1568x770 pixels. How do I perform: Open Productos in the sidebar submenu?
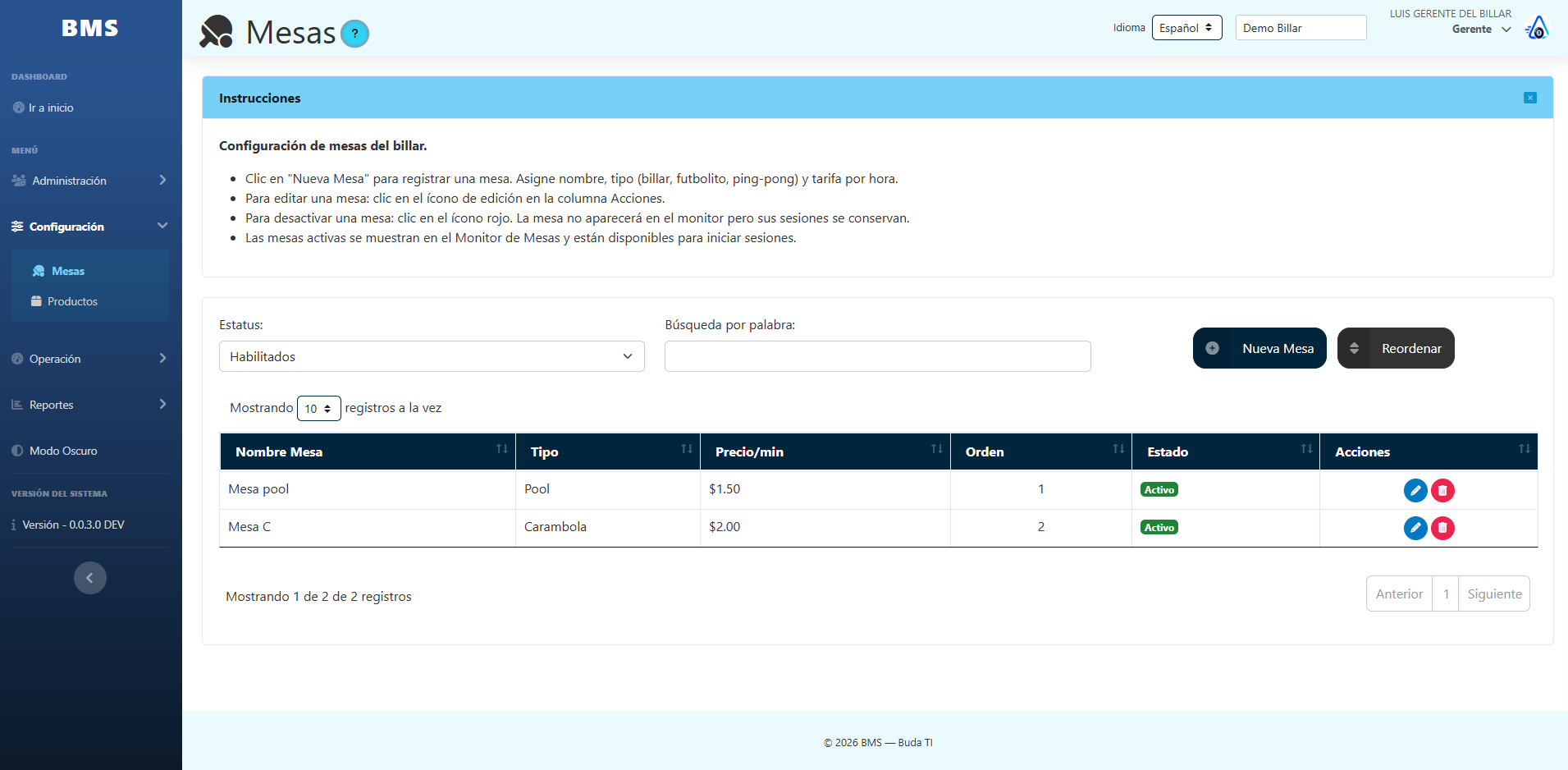pyautogui.click(x=64, y=301)
